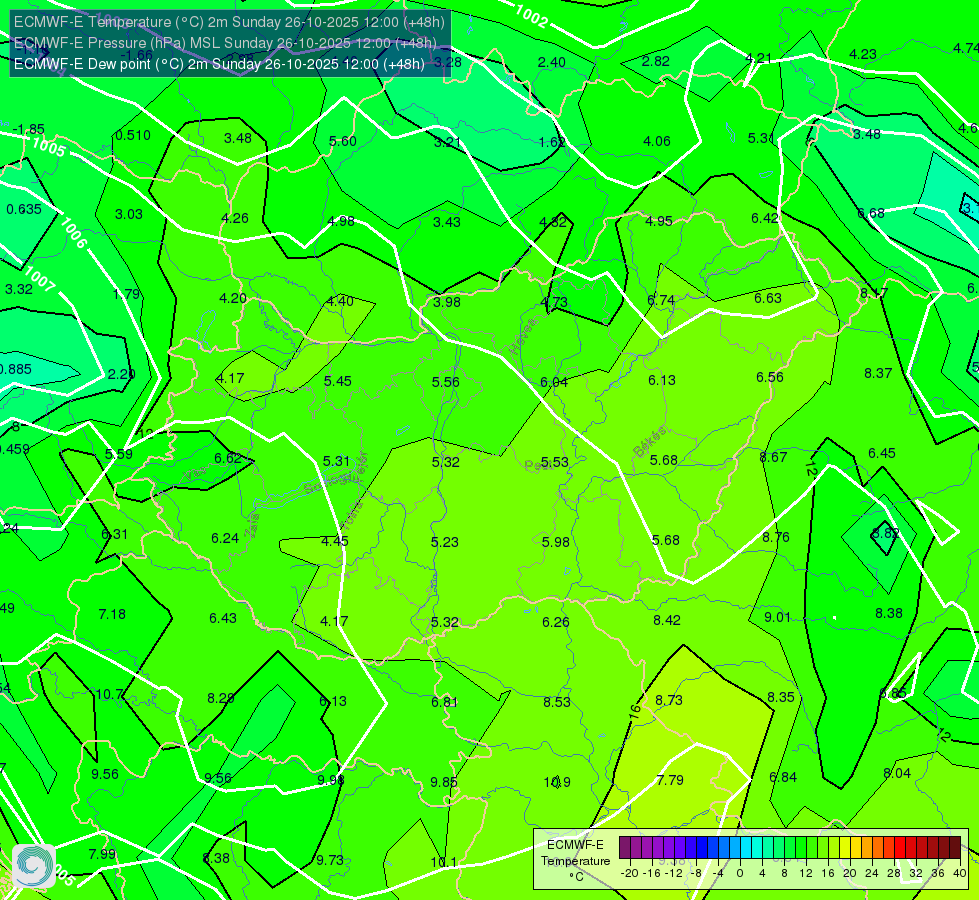
Task: Click the 6.56 grid value
Action: [x=770, y=377]
